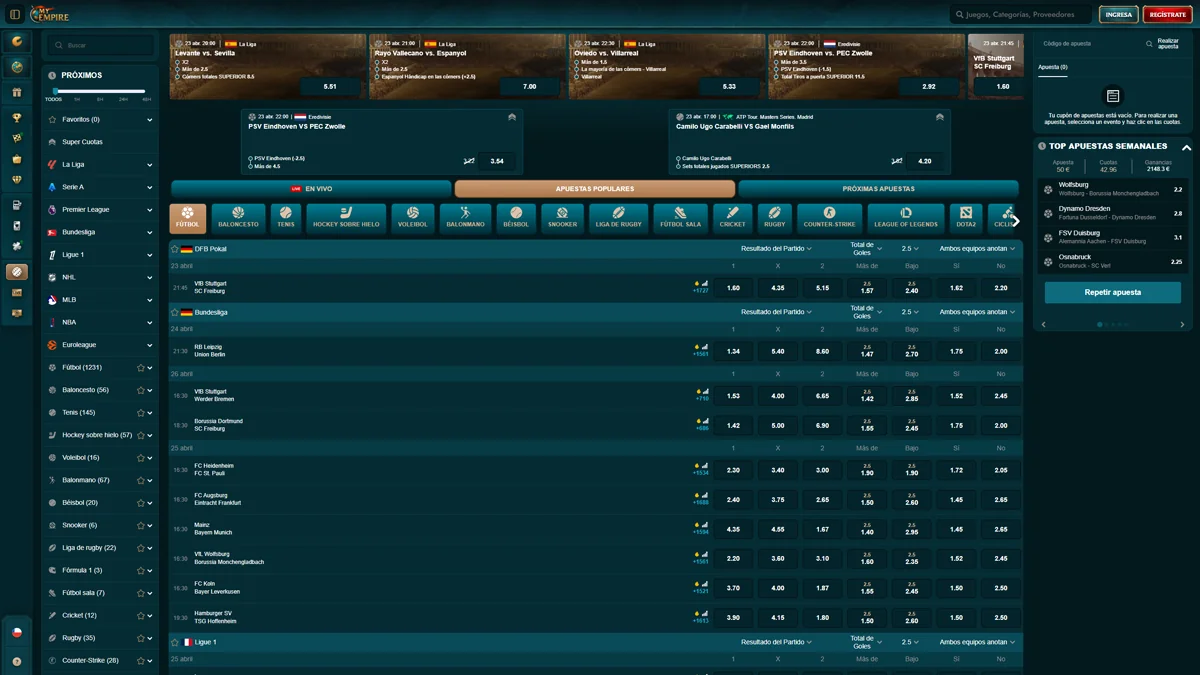Viewport: 1200px width, 675px height.
Task: Open the trophy icon in the left rail
Action: (x=16, y=117)
